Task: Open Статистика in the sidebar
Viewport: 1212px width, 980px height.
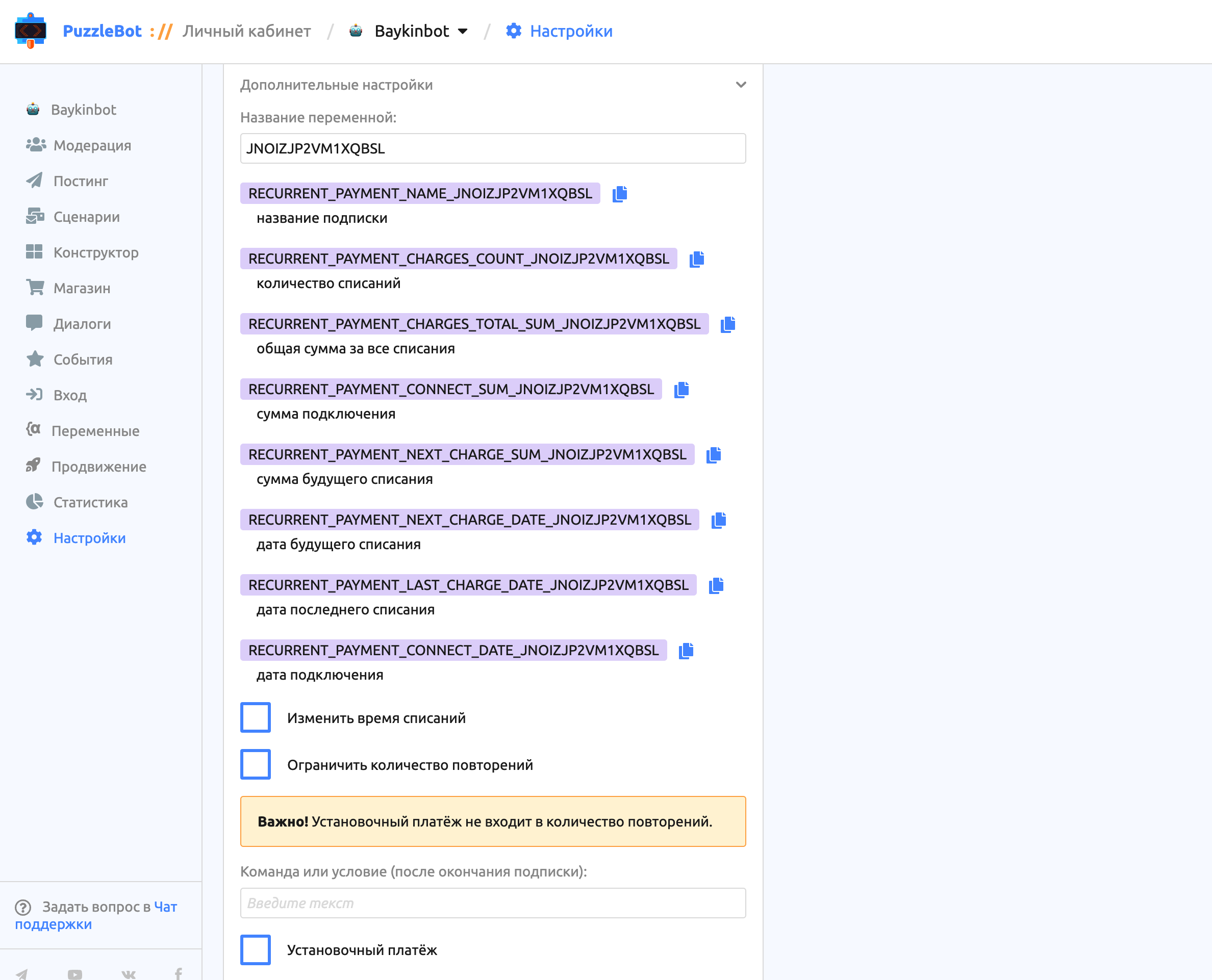Action: [77, 502]
